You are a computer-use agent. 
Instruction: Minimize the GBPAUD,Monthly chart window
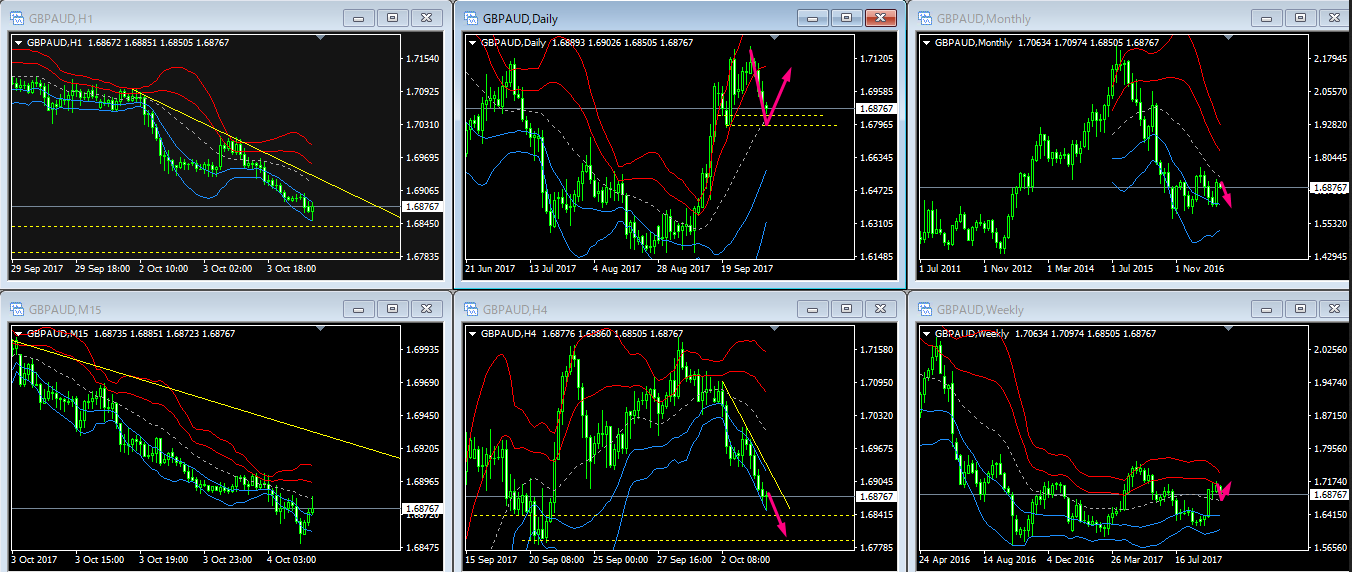click(1265, 18)
